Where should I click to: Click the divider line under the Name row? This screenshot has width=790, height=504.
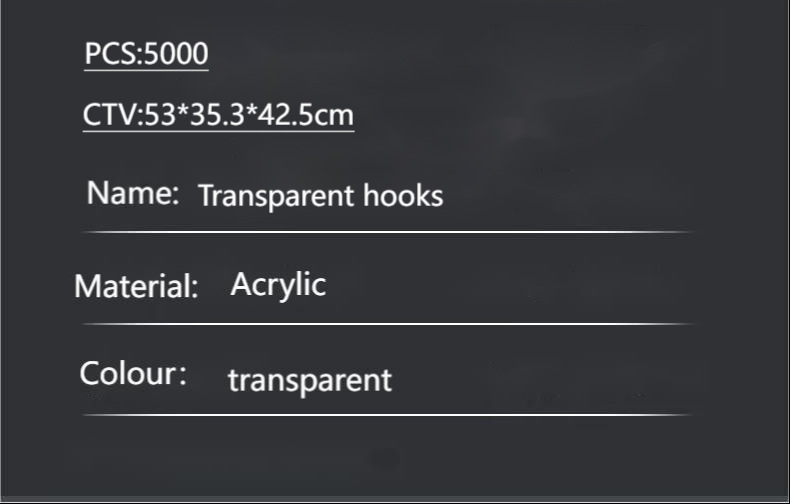(x=388, y=231)
